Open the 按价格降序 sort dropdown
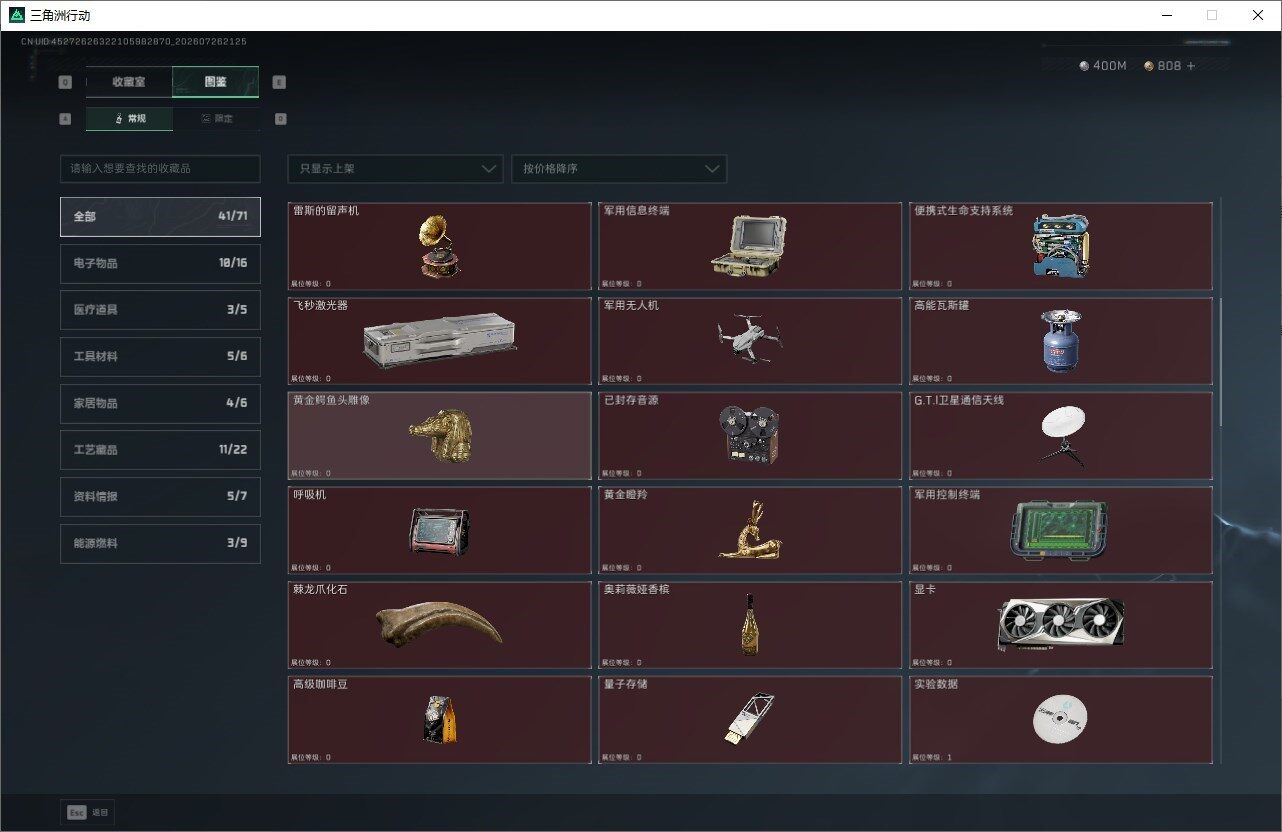 [619, 169]
